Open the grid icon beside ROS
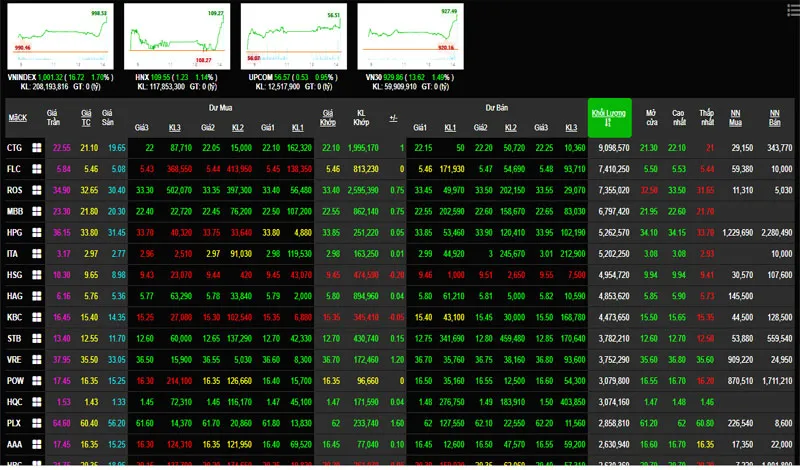The image size is (800, 470). 37,190
